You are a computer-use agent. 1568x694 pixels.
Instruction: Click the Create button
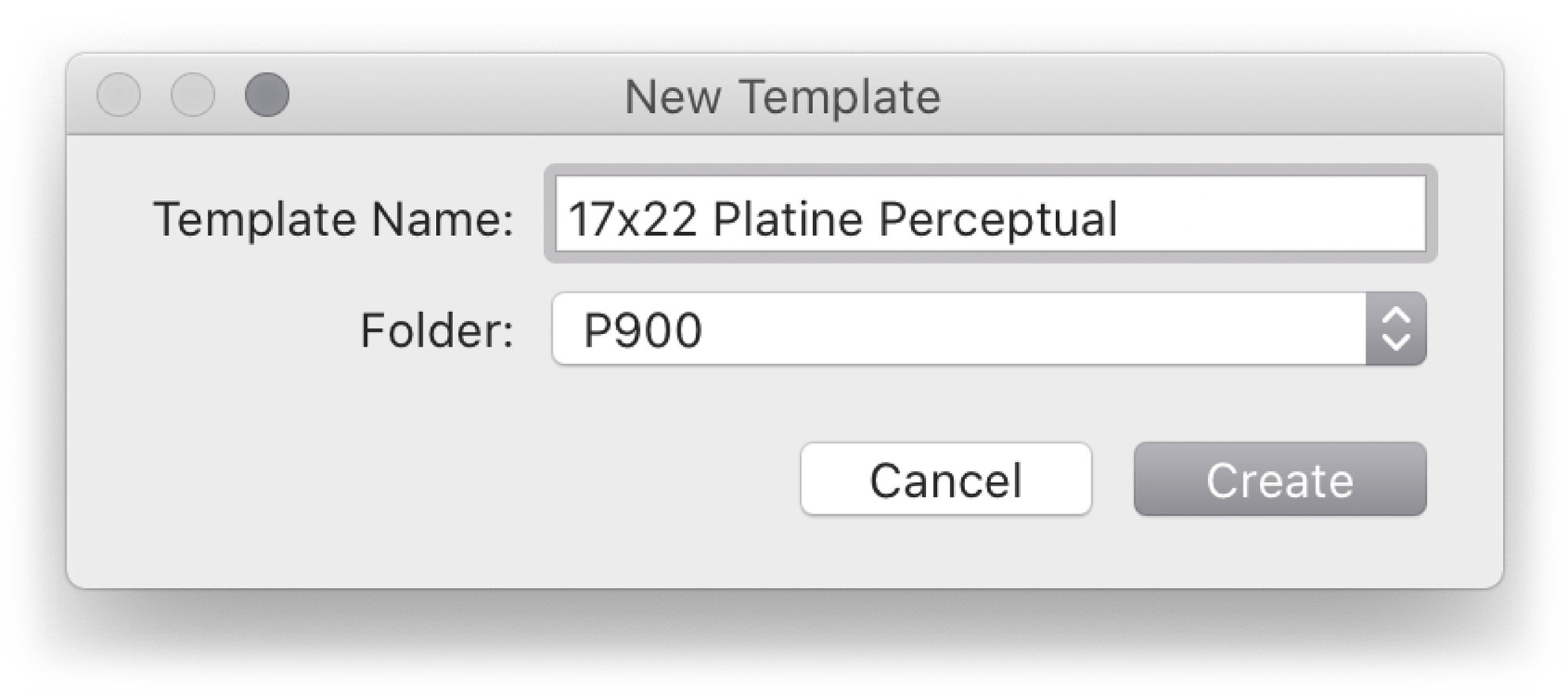click(1279, 479)
